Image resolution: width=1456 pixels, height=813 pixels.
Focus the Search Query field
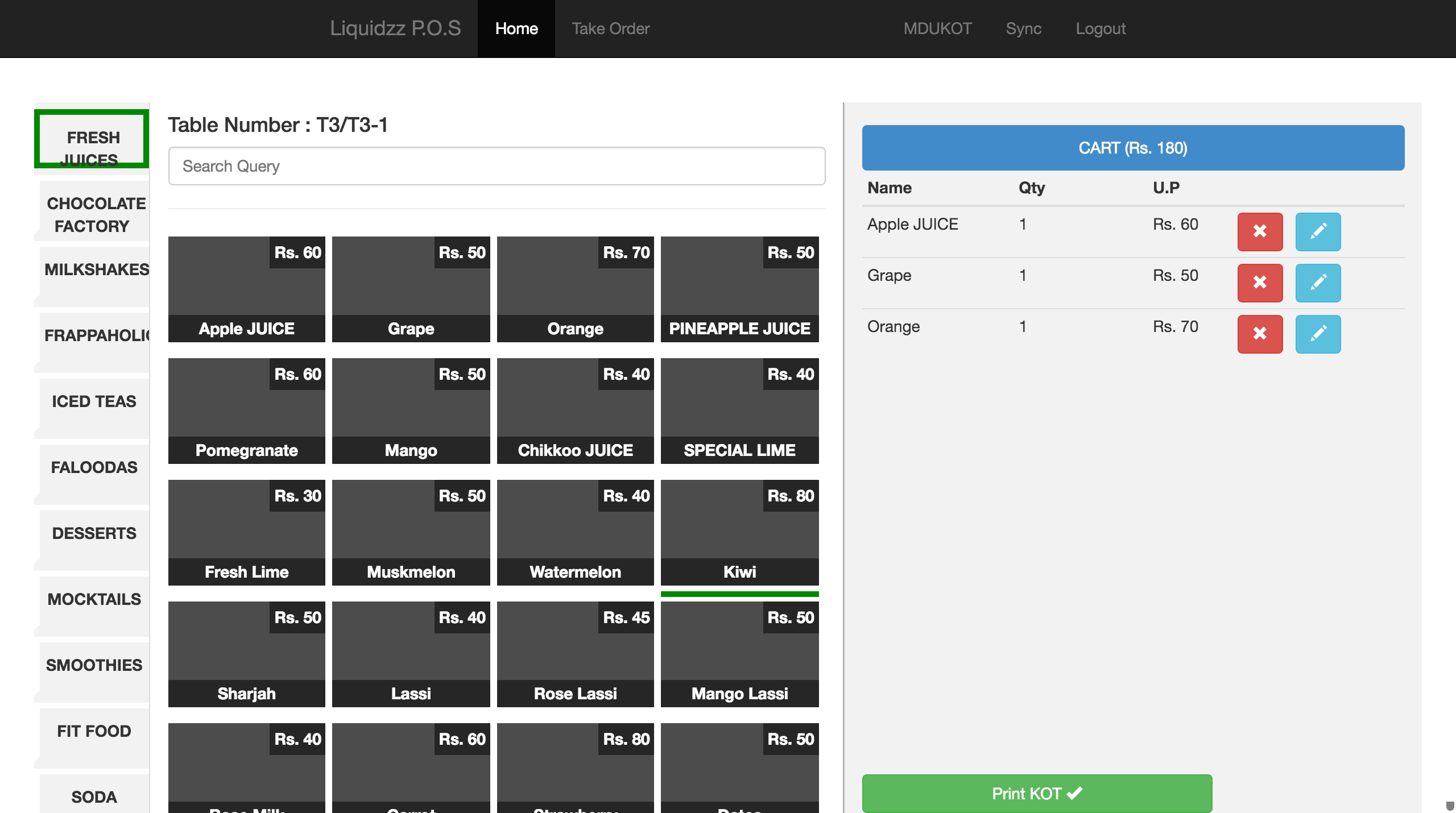496,166
